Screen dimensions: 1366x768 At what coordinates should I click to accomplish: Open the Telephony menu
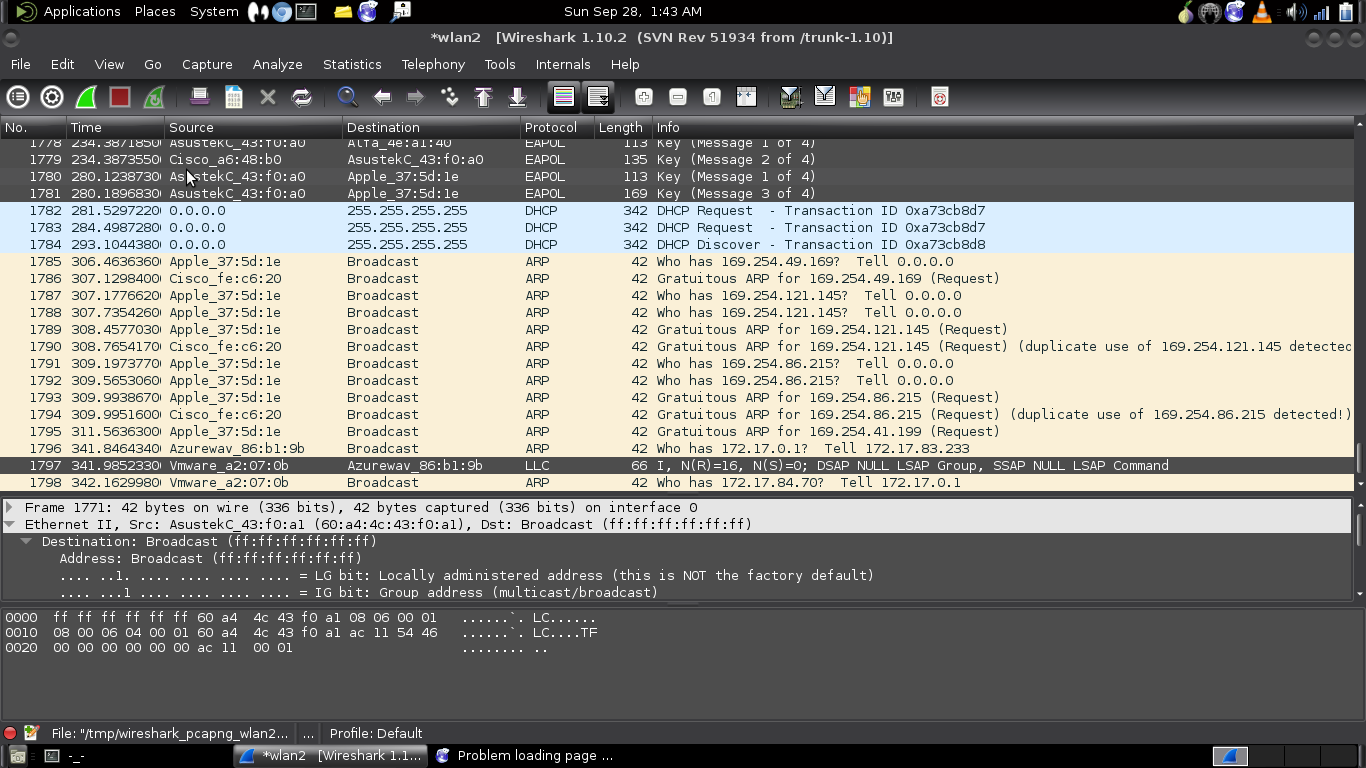click(x=433, y=64)
